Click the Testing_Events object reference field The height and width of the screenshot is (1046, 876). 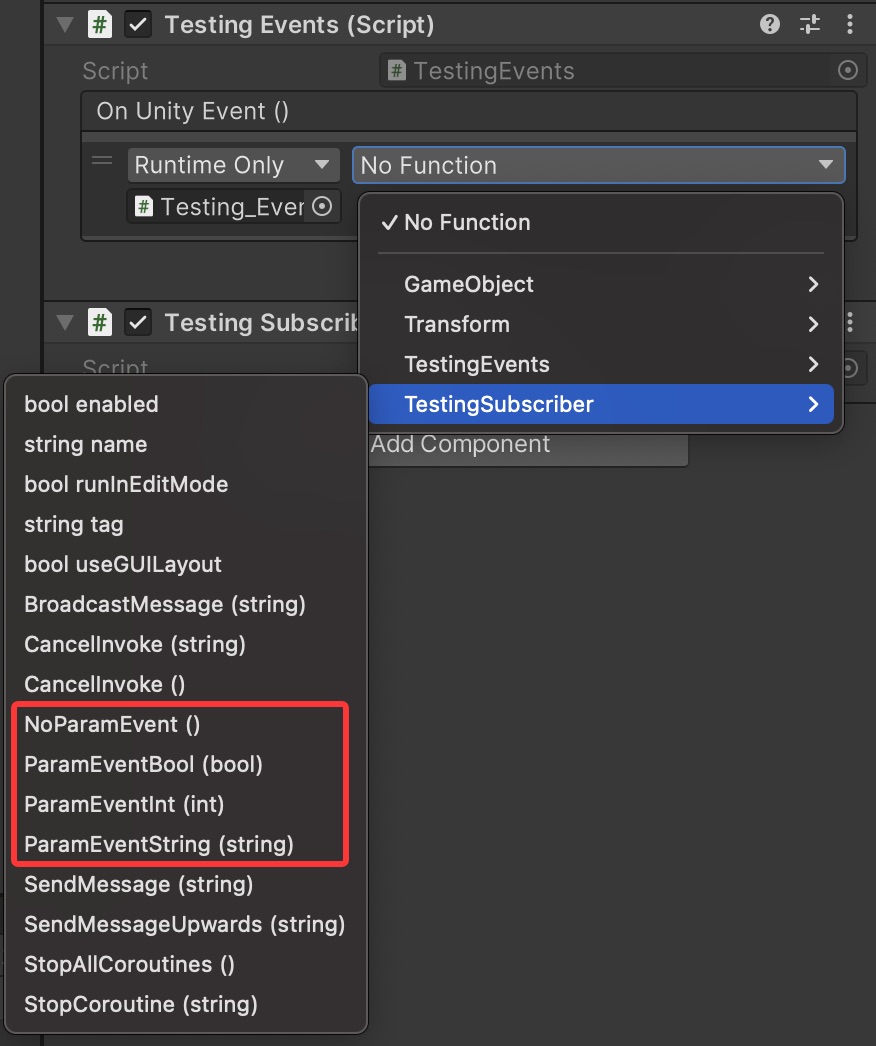coord(220,206)
